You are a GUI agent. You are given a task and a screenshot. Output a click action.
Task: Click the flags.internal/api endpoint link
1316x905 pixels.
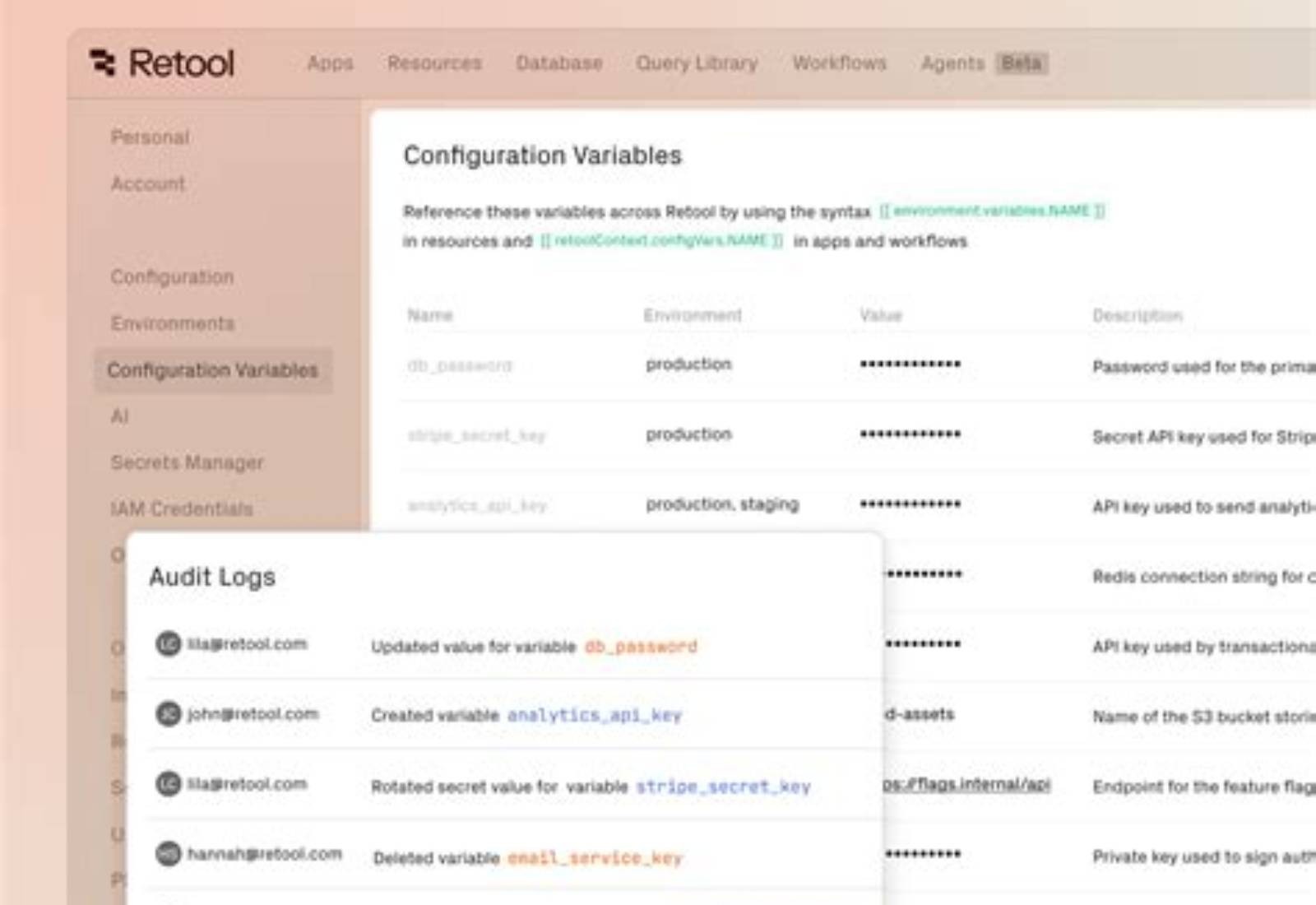[966, 784]
